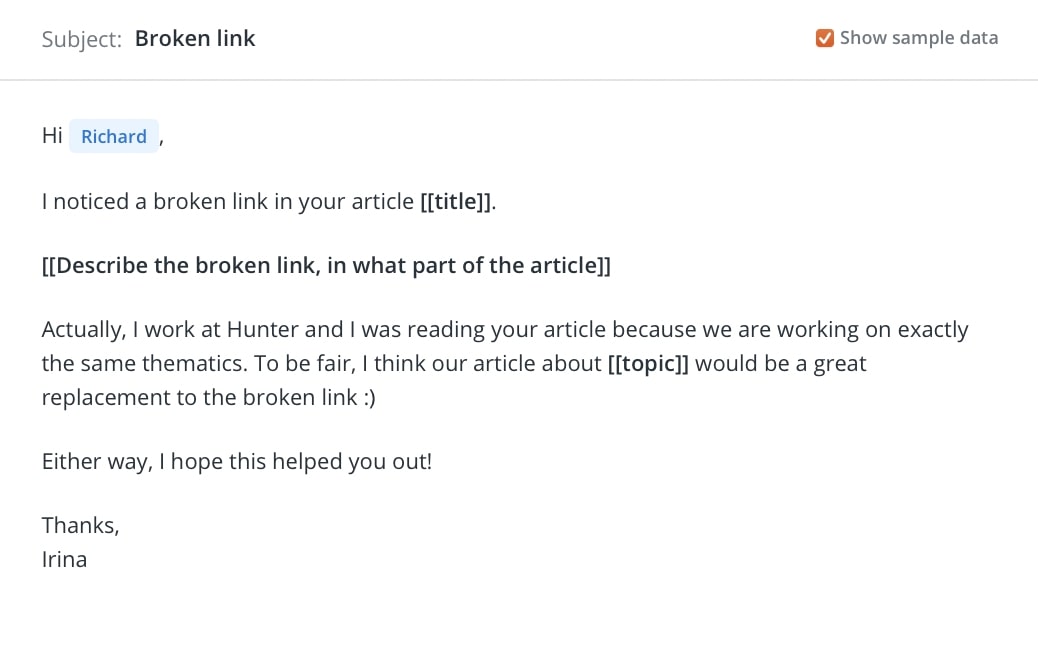The image size is (1038, 662).
Task: Click the [[Describe the broken link]] placeholder line
Action: [326, 265]
